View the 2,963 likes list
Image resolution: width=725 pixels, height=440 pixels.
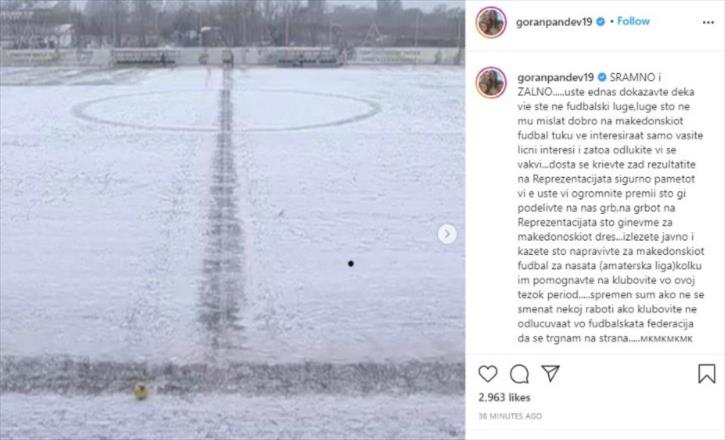504,397
